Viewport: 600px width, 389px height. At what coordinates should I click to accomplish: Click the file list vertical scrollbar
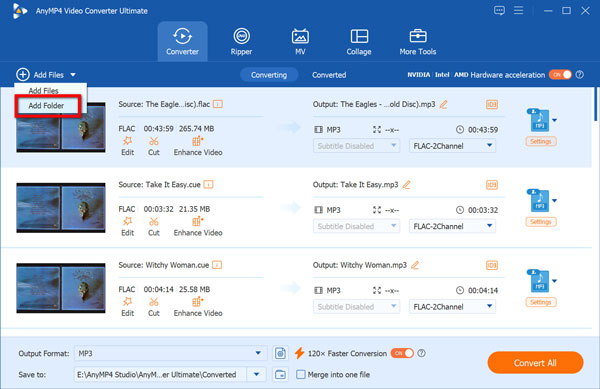pyautogui.click(x=595, y=104)
